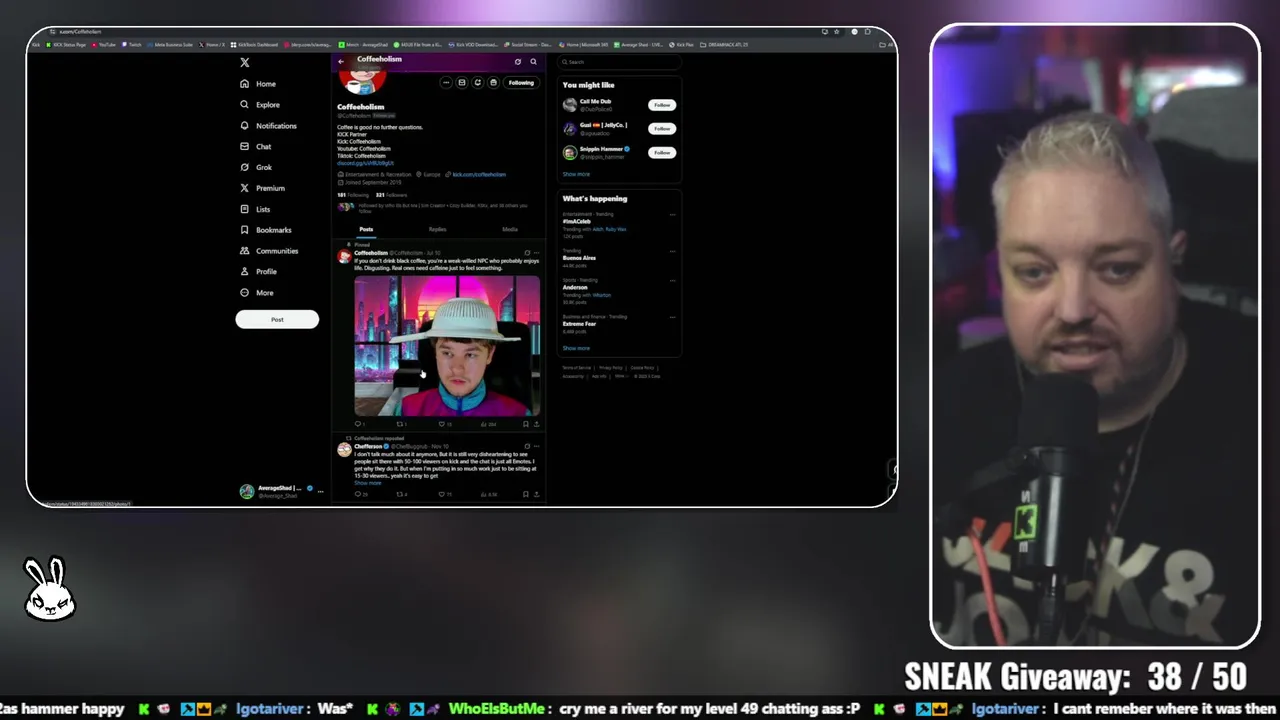Open the More menu in sidebar

(257, 293)
